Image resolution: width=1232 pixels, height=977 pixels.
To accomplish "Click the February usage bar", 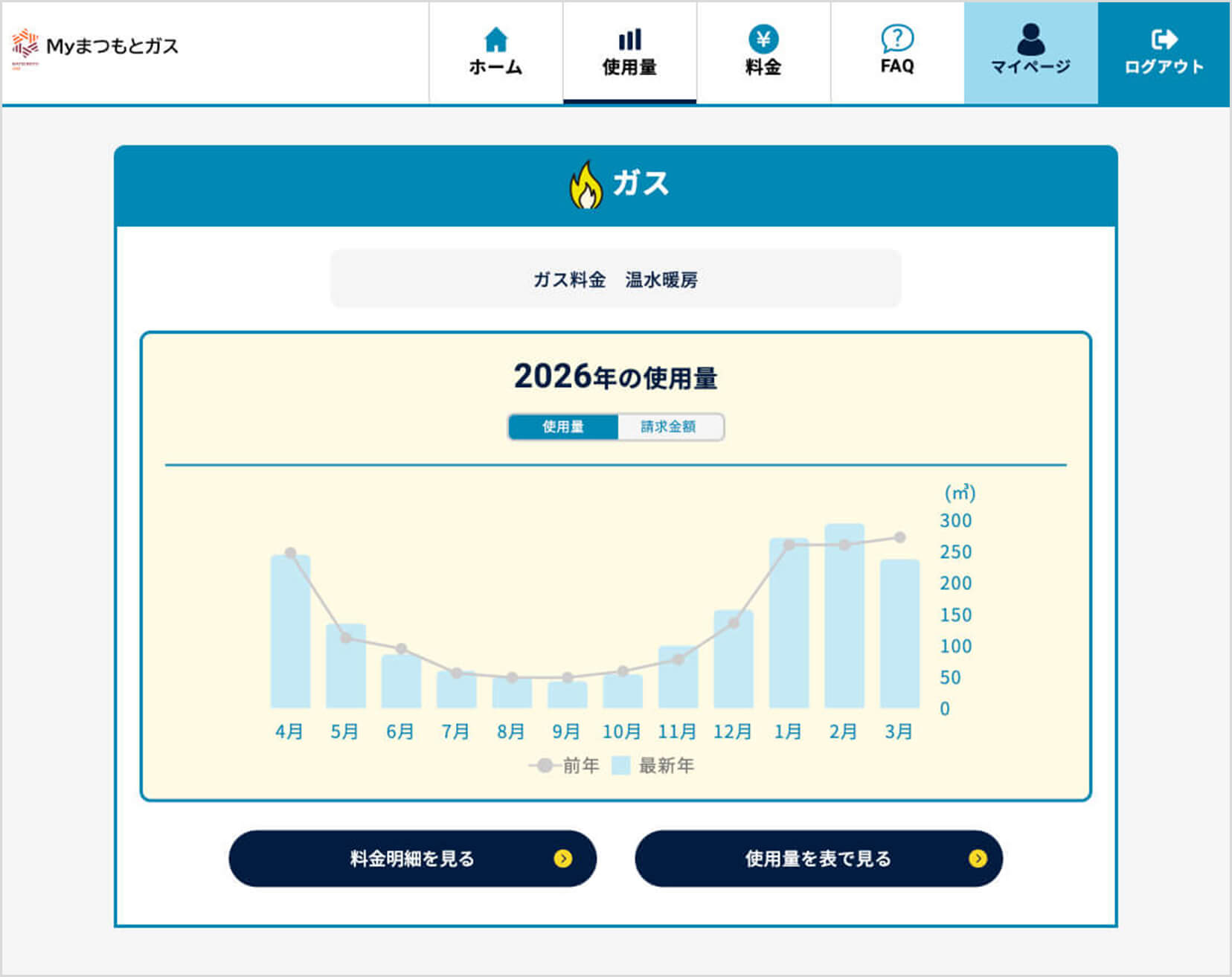I will click(844, 618).
